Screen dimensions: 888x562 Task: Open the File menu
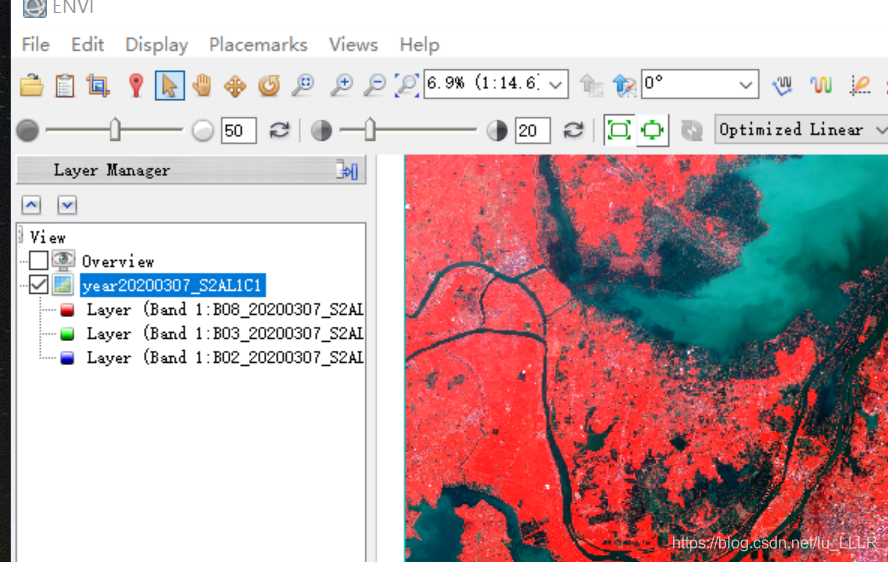(x=36, y=44)
